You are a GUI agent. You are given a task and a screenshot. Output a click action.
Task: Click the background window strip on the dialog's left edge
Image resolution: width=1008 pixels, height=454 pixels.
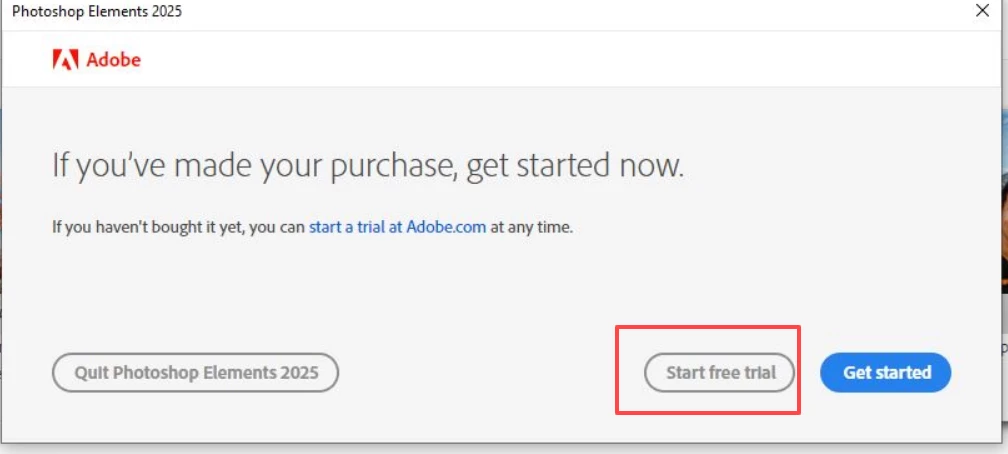[x=1, y=225]
